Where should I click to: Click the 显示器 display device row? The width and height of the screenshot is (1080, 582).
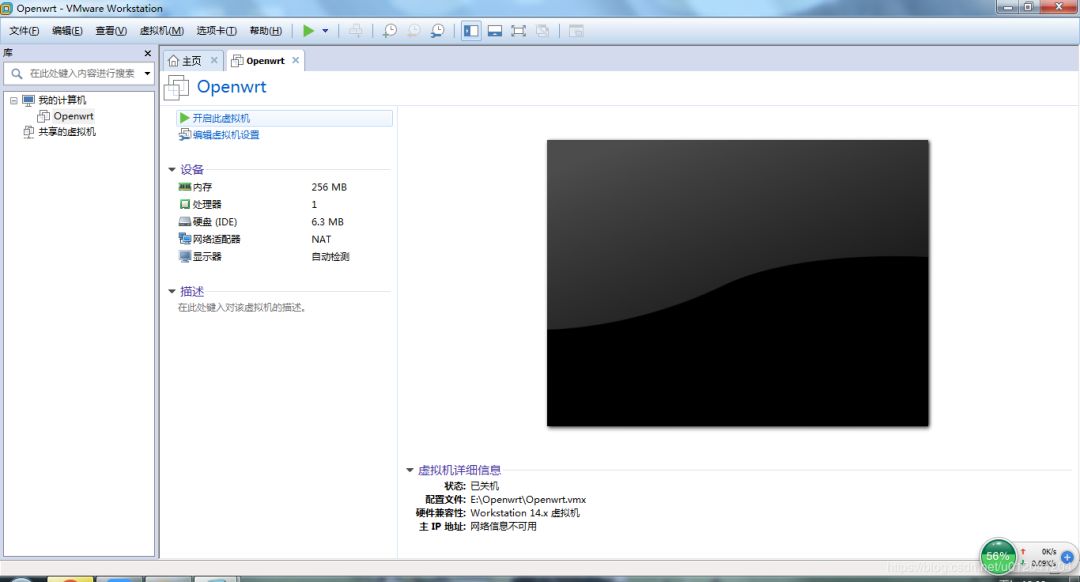pyautogui.click(x=284, y=256)
